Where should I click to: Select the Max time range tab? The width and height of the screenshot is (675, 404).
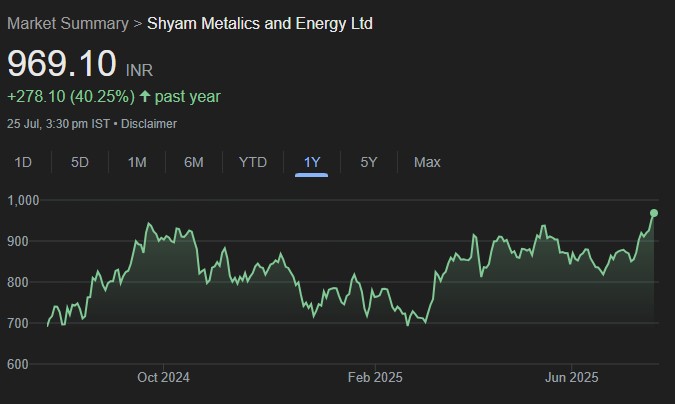[427, 162]
